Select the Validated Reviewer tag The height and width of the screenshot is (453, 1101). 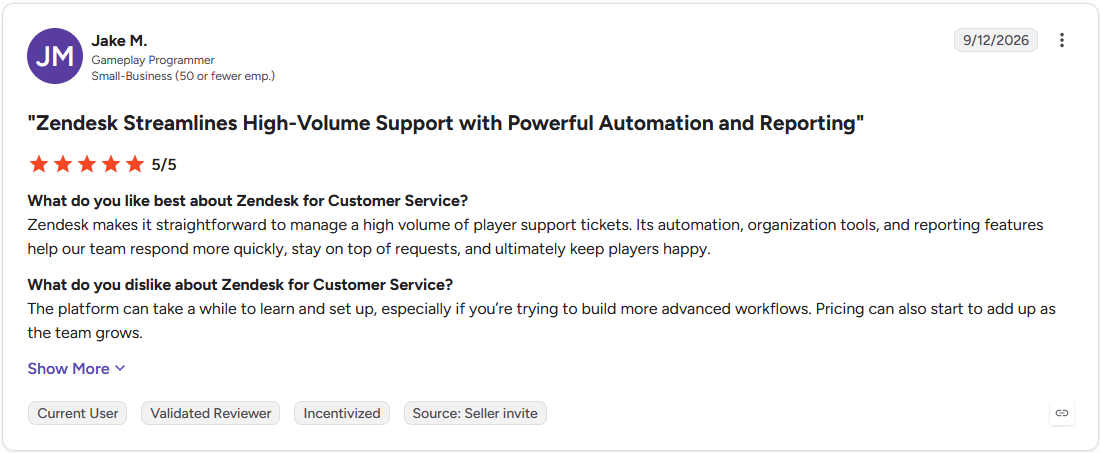(211, 414)
